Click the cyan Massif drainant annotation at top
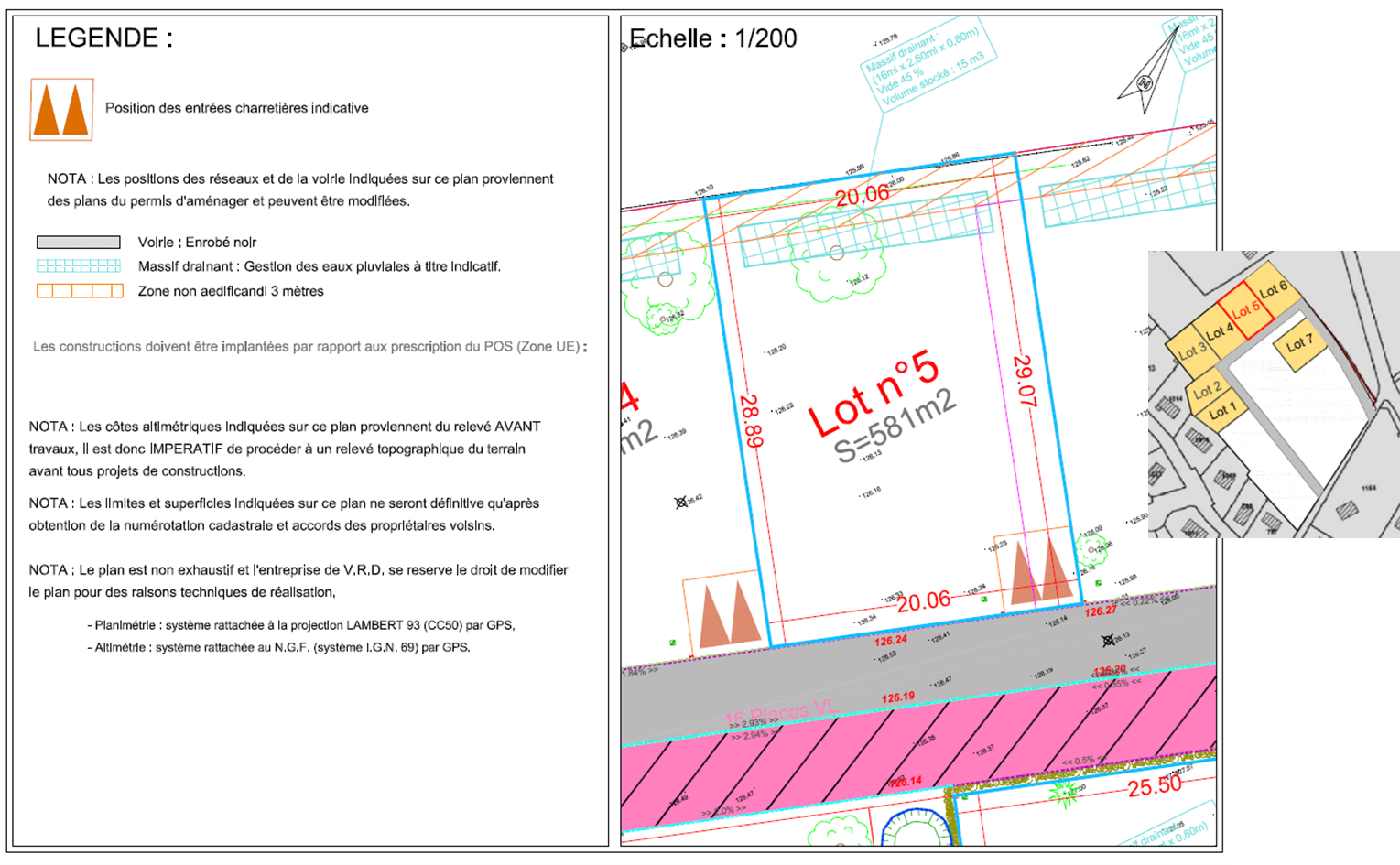1400x865 pixels. tap(927, 69)
